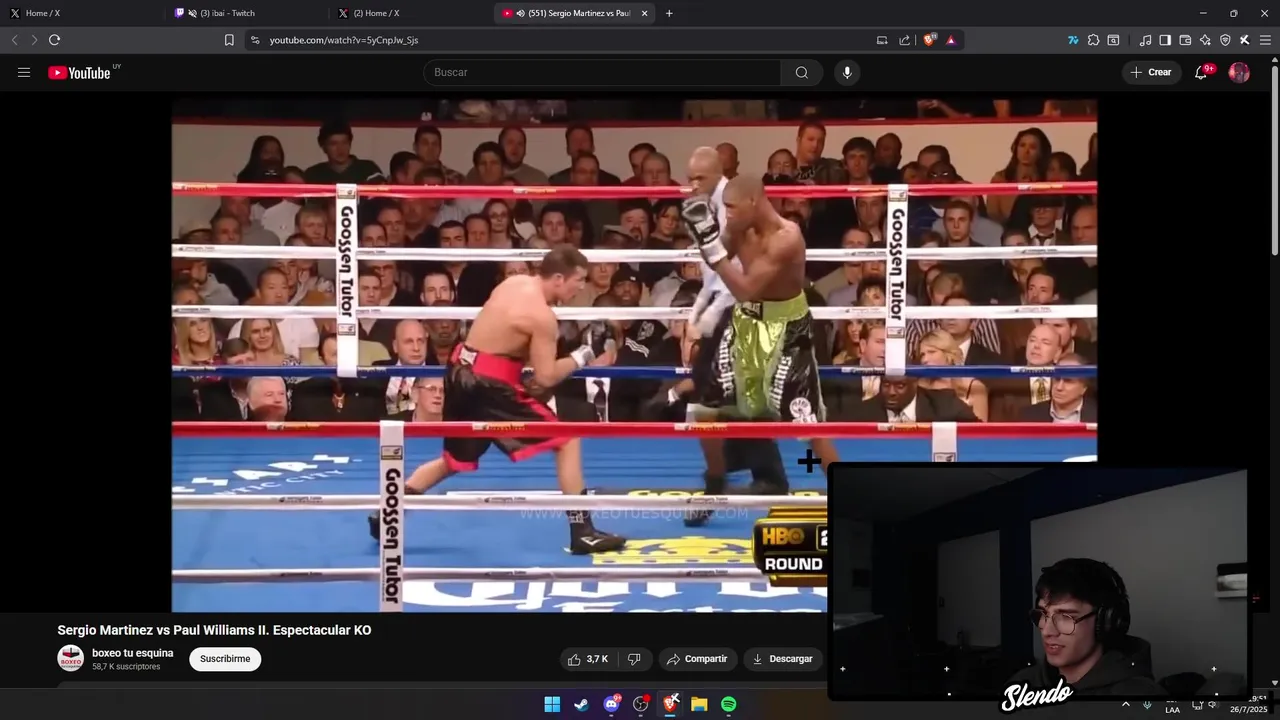Open Steam from the taskbar
Screen dimensions: 1280x720
(581, 704)
